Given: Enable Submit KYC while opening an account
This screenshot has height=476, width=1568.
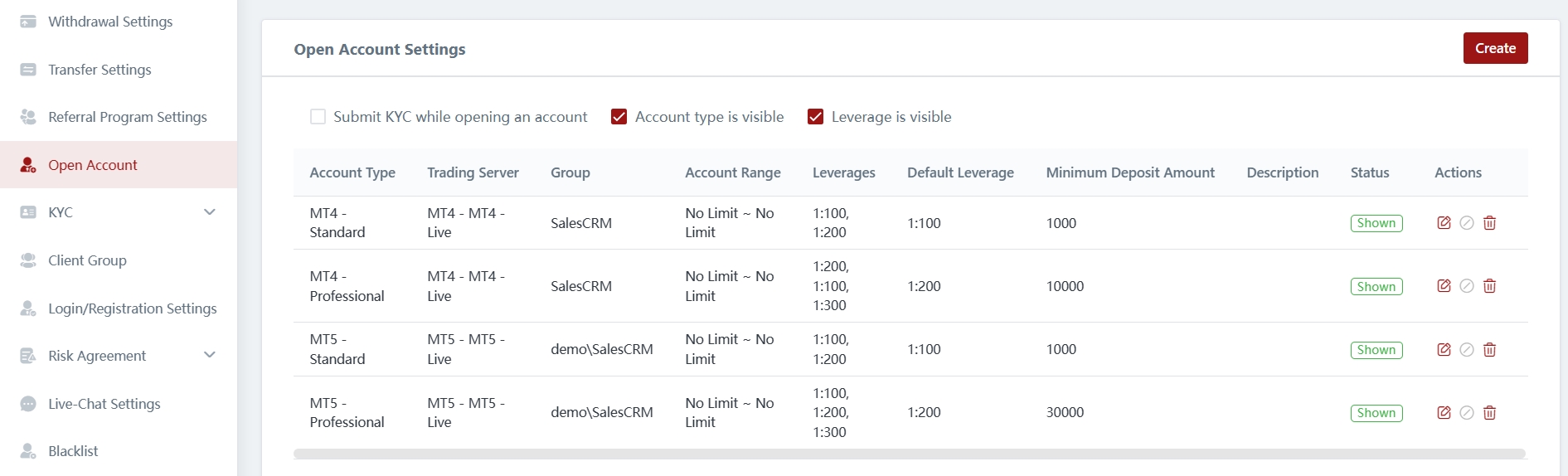Looking at the screenshot, I should tap(318, 117).
